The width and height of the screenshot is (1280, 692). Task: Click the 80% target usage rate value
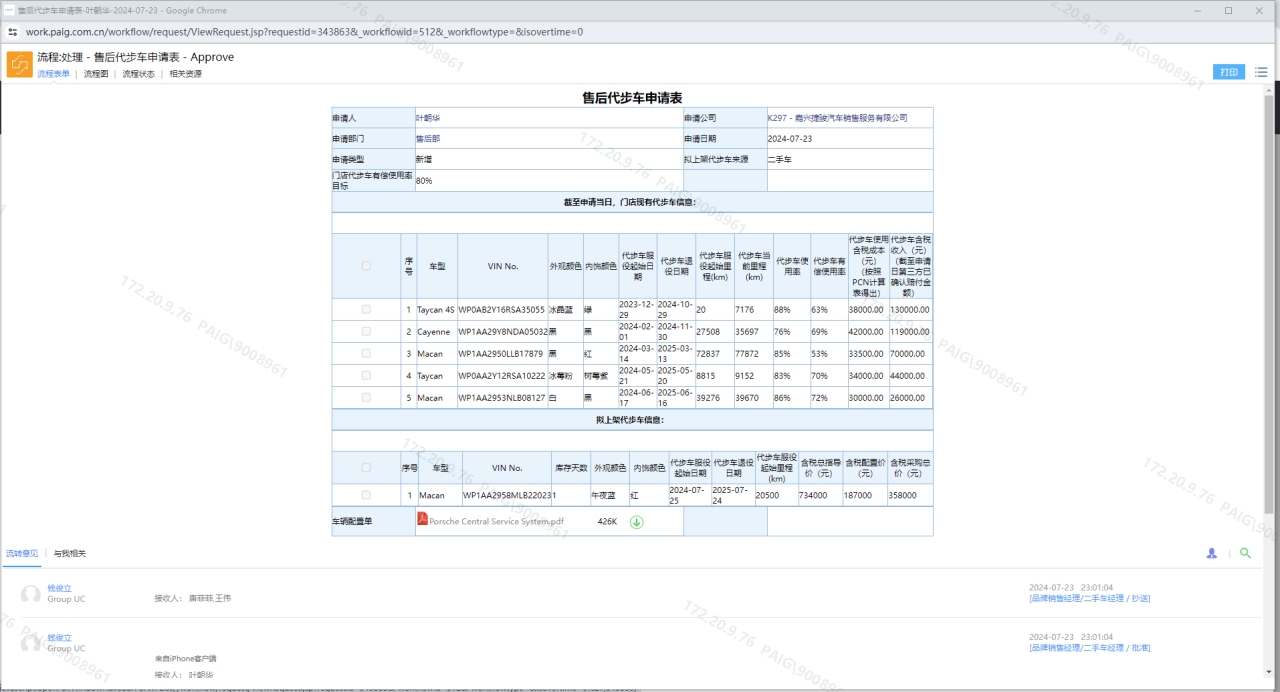point(424,181)
